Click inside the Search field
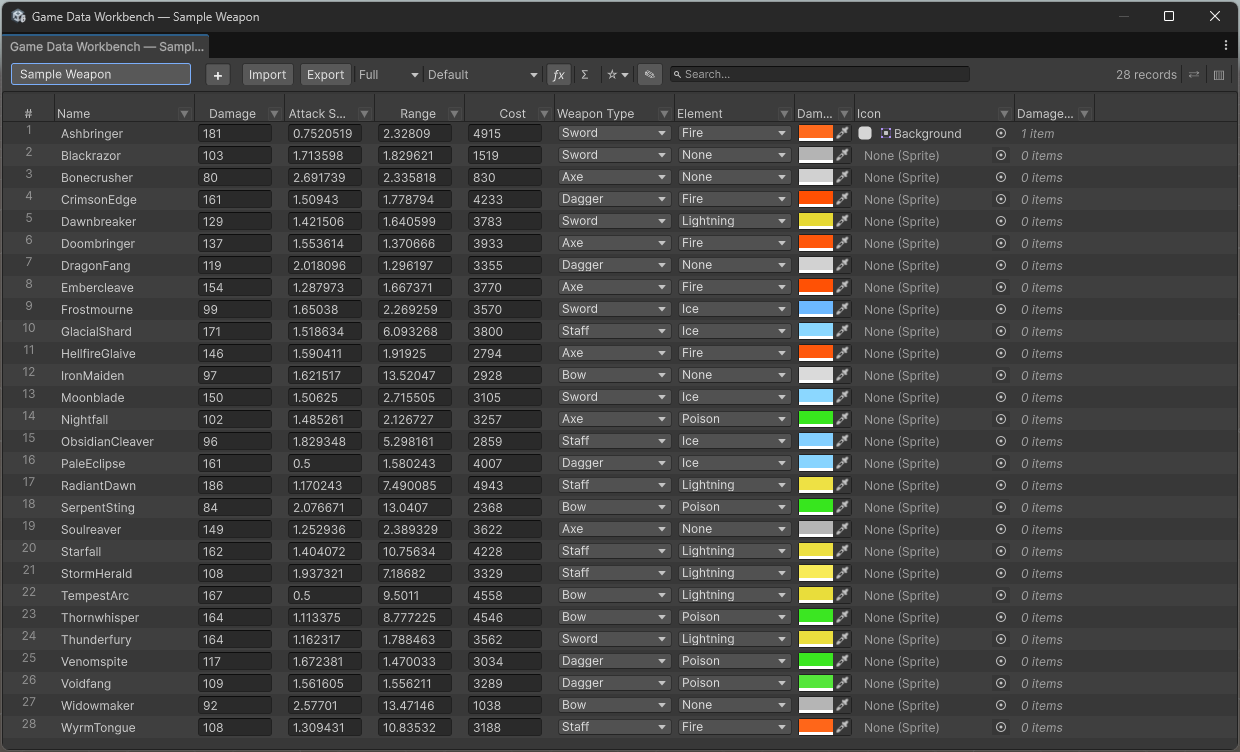The height and width of the screenshot is (752, 1240). point(820,74)
